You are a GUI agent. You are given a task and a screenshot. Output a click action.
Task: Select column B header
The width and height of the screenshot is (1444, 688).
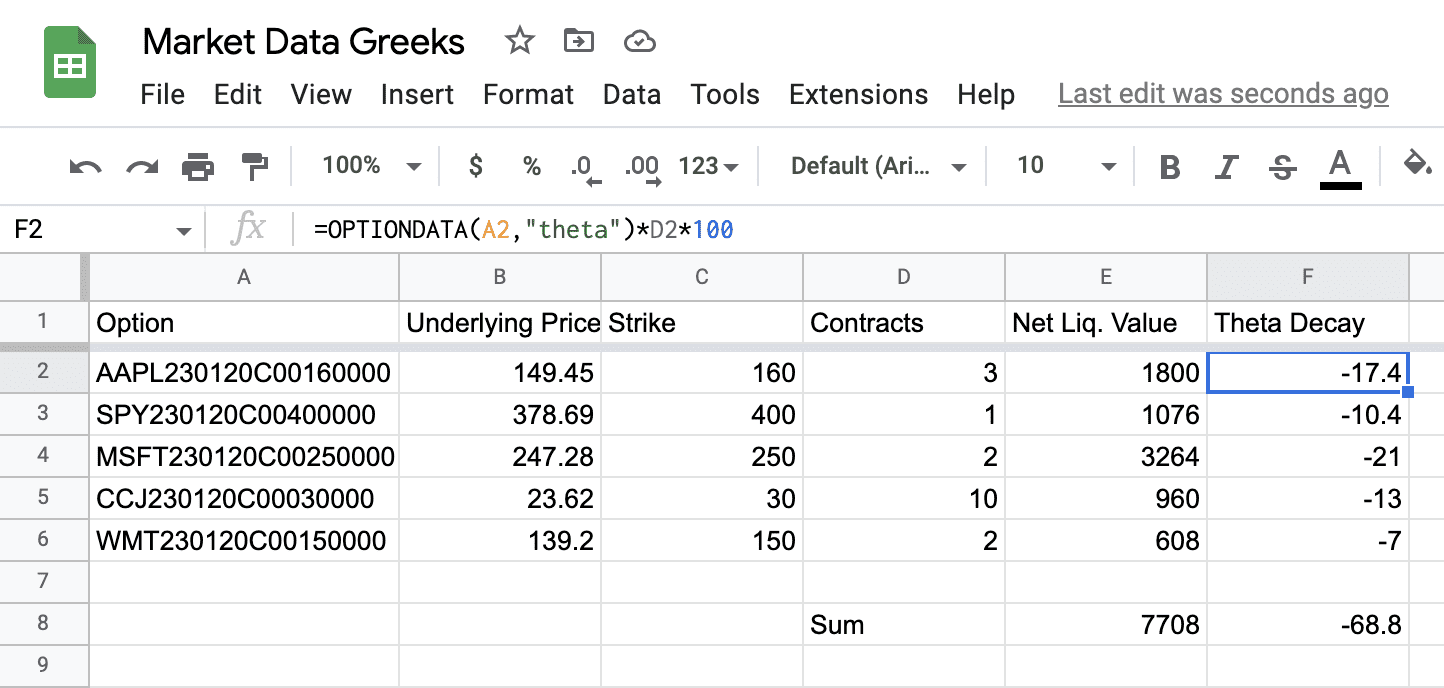click(x=500, y=277)
